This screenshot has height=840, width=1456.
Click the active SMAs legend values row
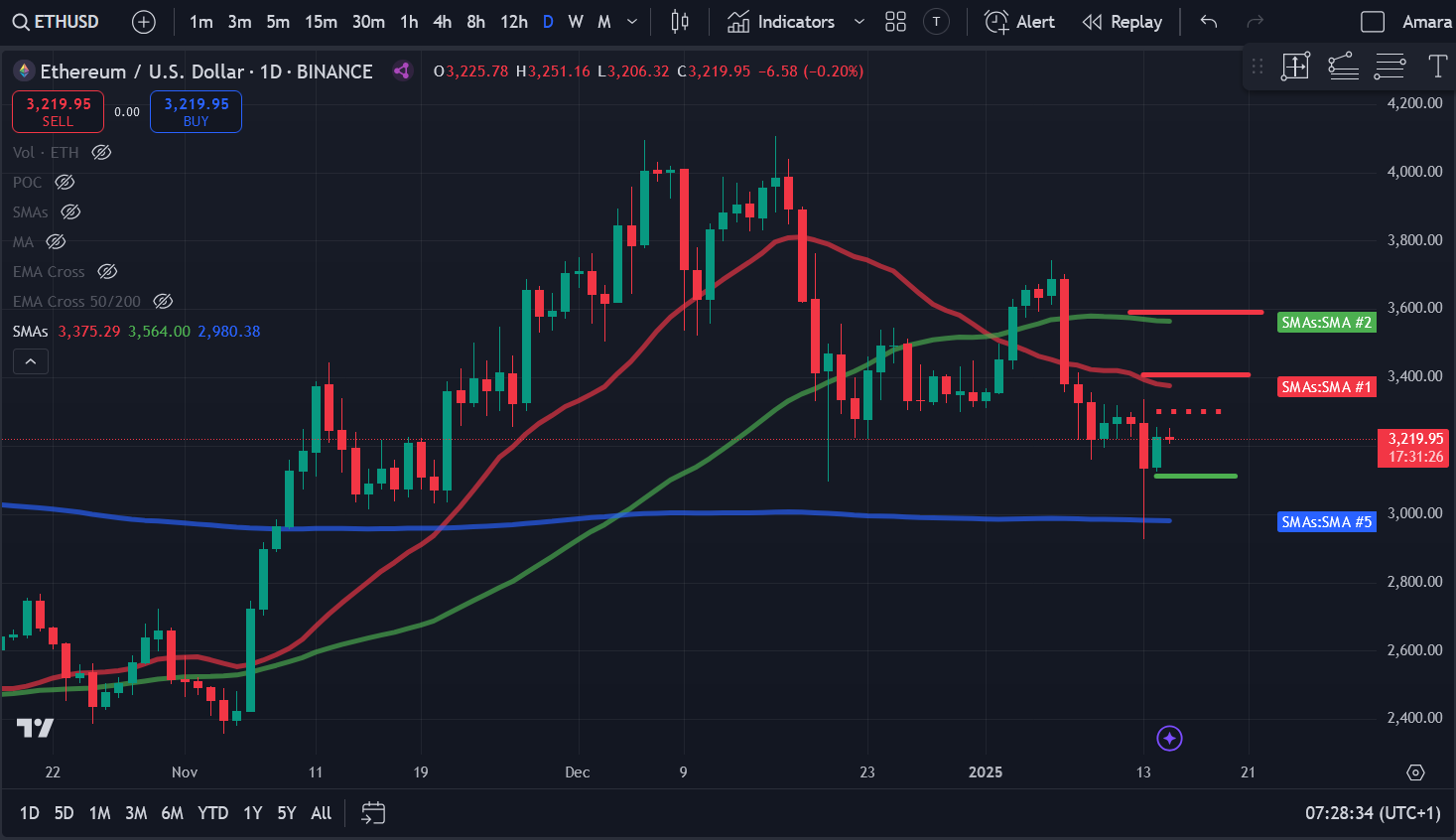137,331
